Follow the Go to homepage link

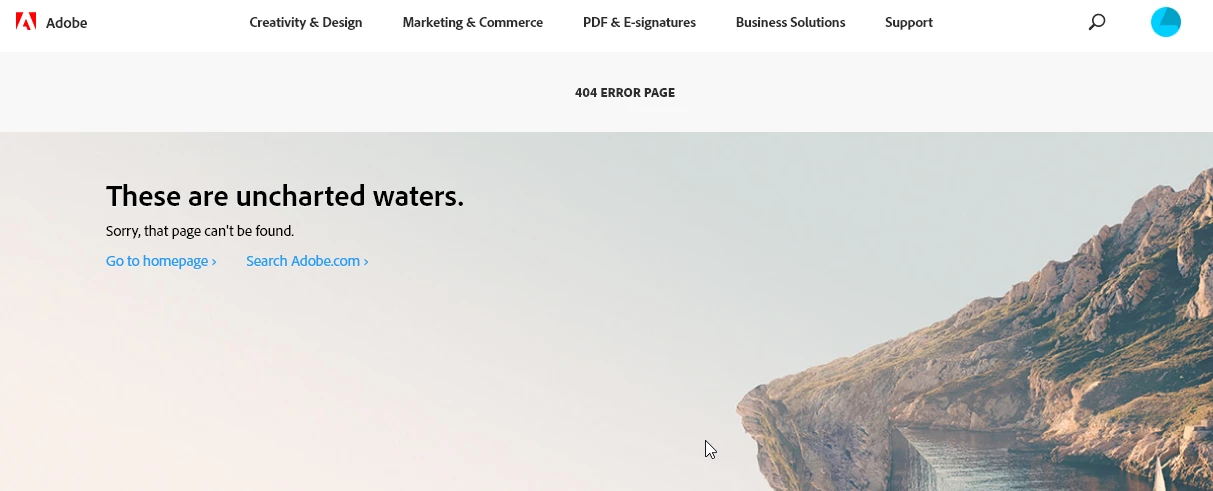[161, 261]
